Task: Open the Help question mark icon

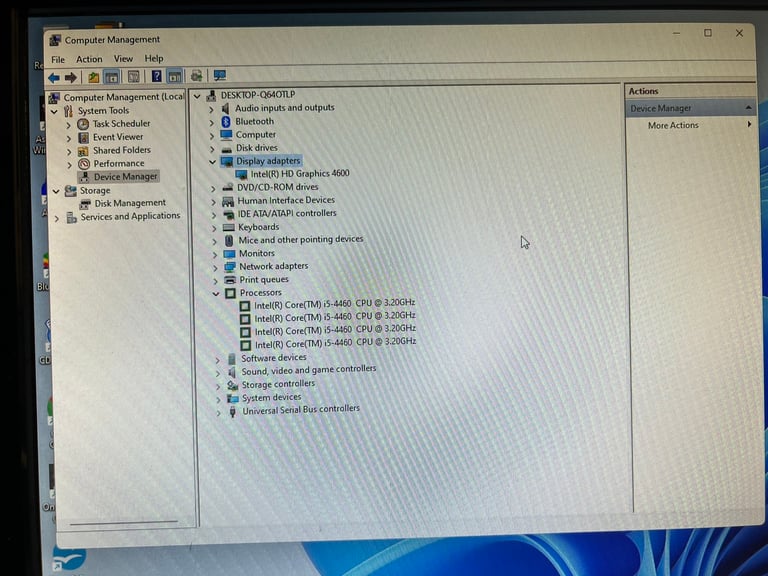Action: pos(156,76)
